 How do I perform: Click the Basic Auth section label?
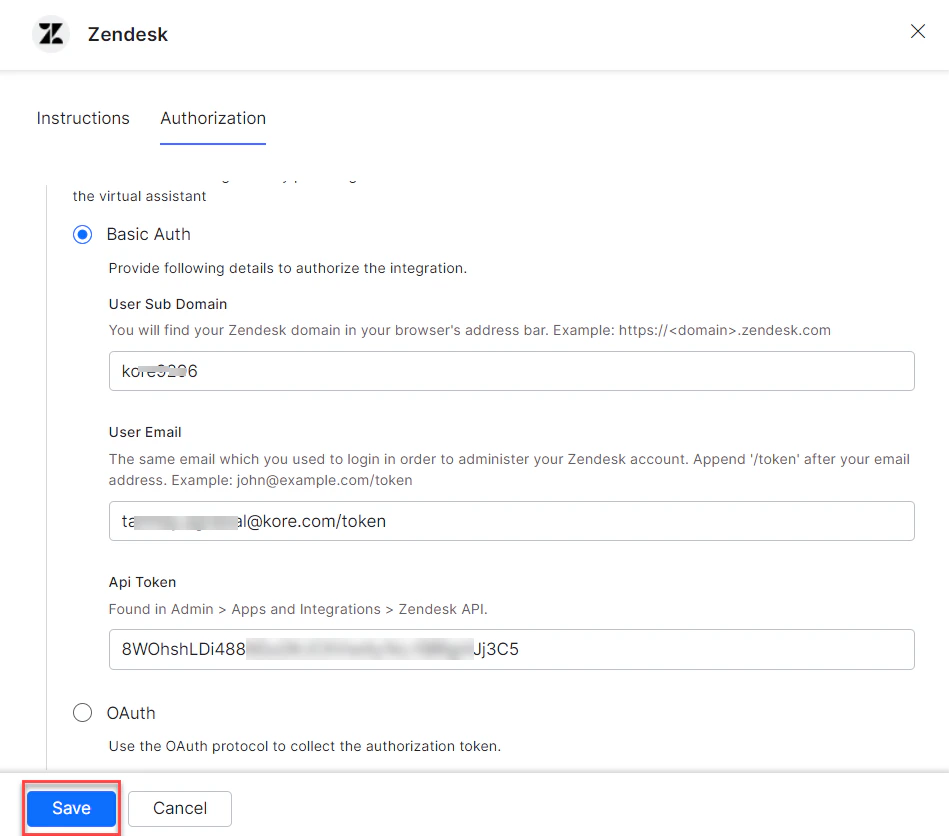tap(148, 234)
